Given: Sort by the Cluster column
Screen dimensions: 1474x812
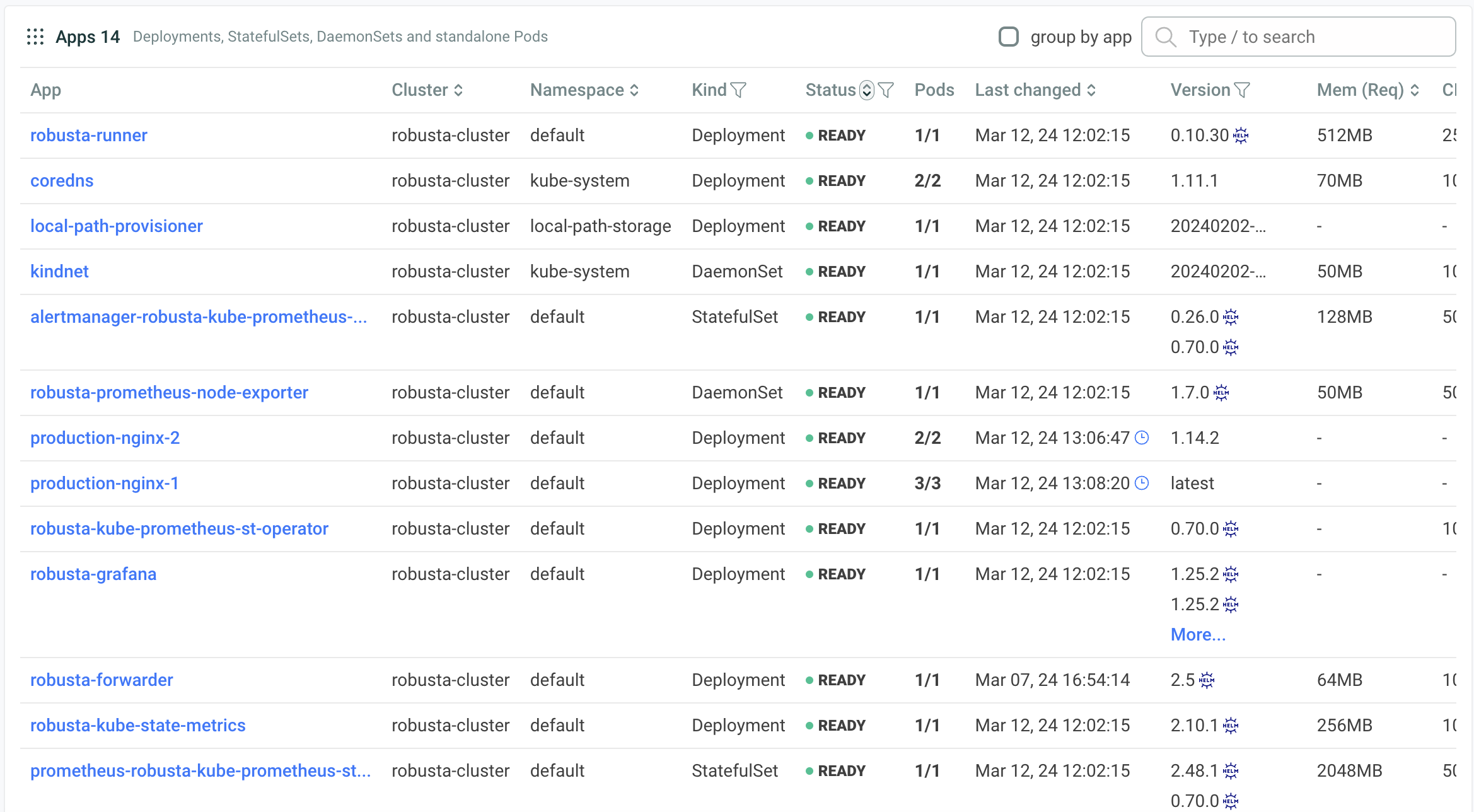Looking at the screenshot, I should pyautogui.click(x=458, y=90).
